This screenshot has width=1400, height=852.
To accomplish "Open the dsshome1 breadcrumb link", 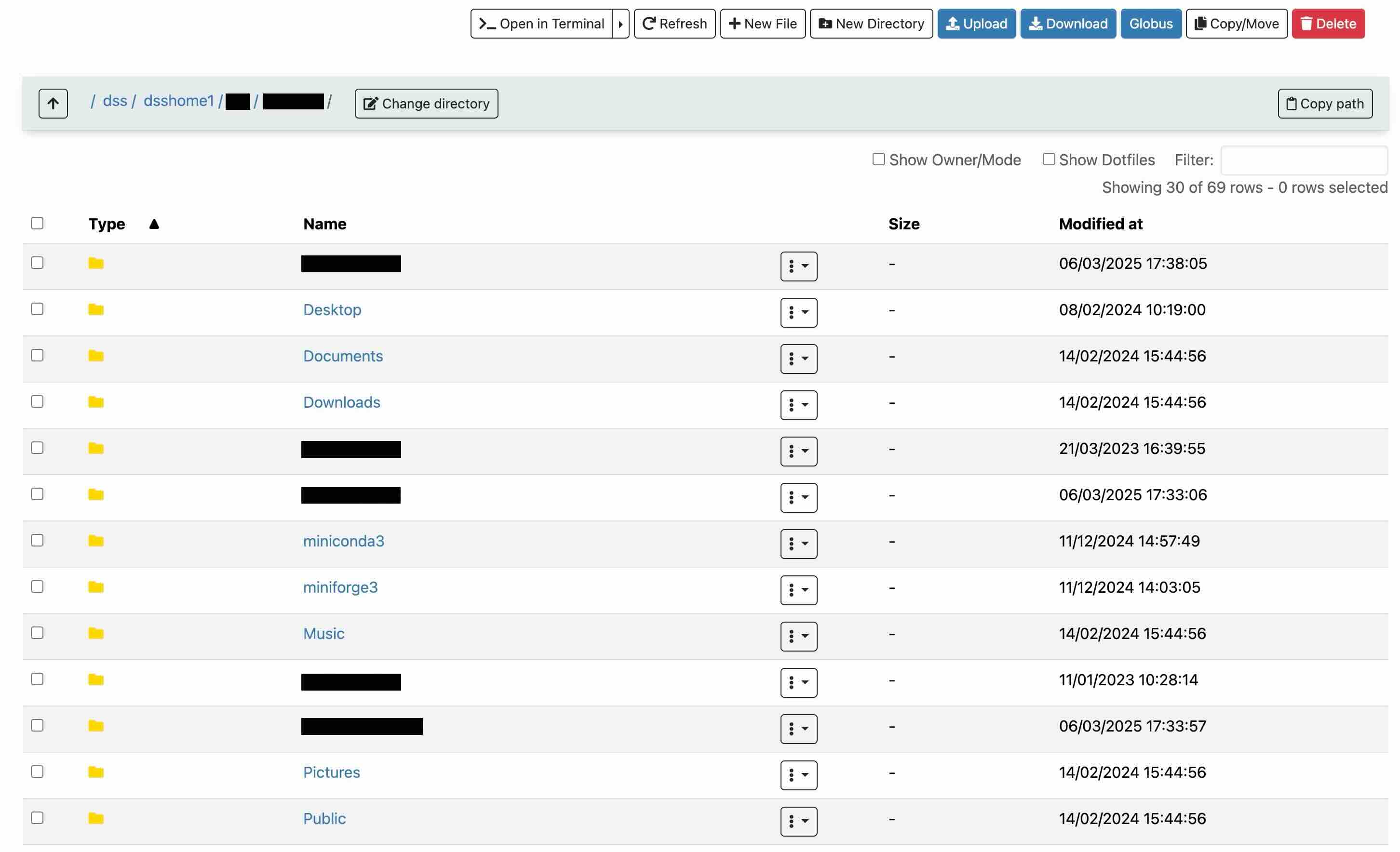I will pos(178,101).
